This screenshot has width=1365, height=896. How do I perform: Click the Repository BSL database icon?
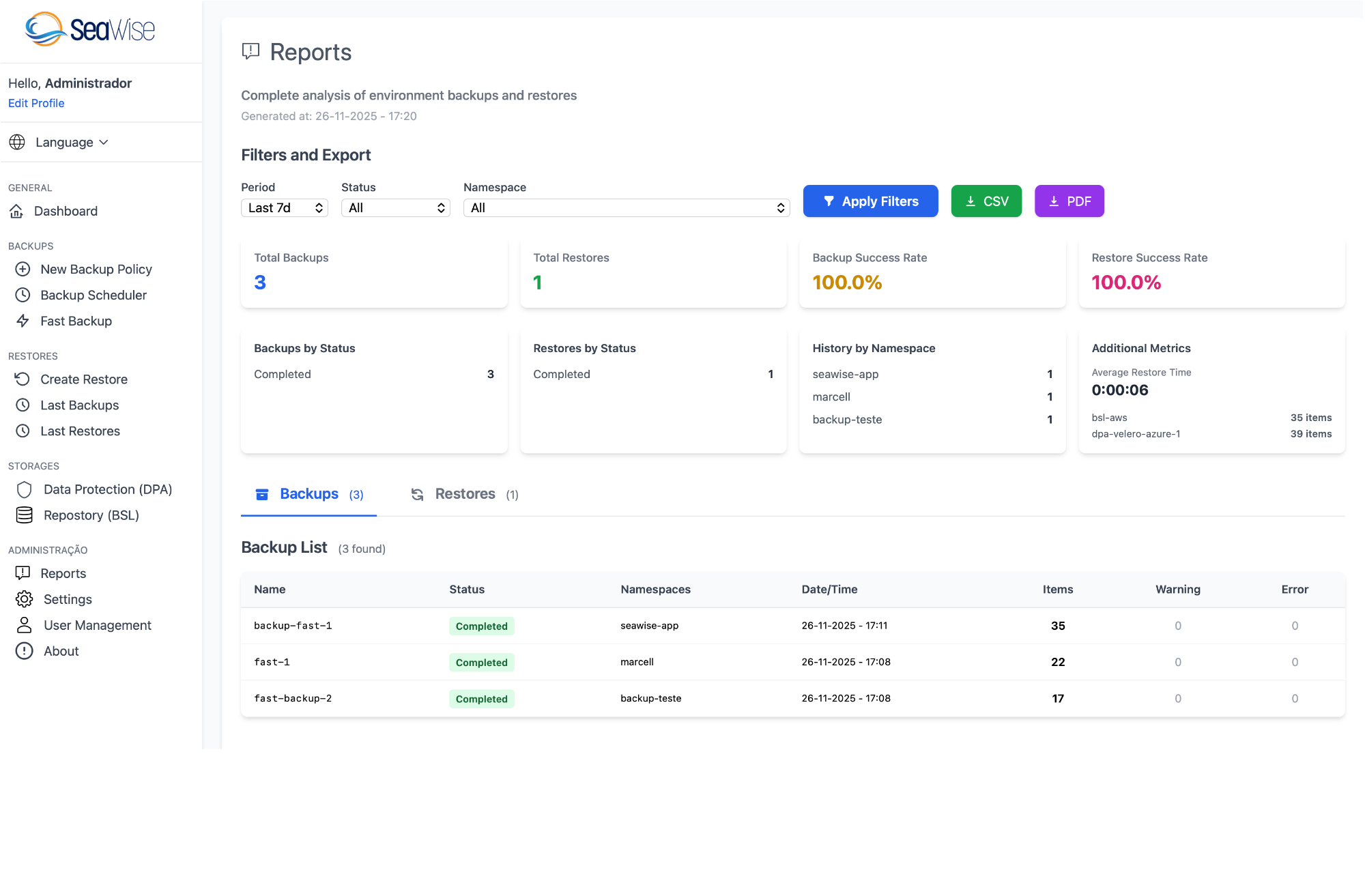click(25, 516)
